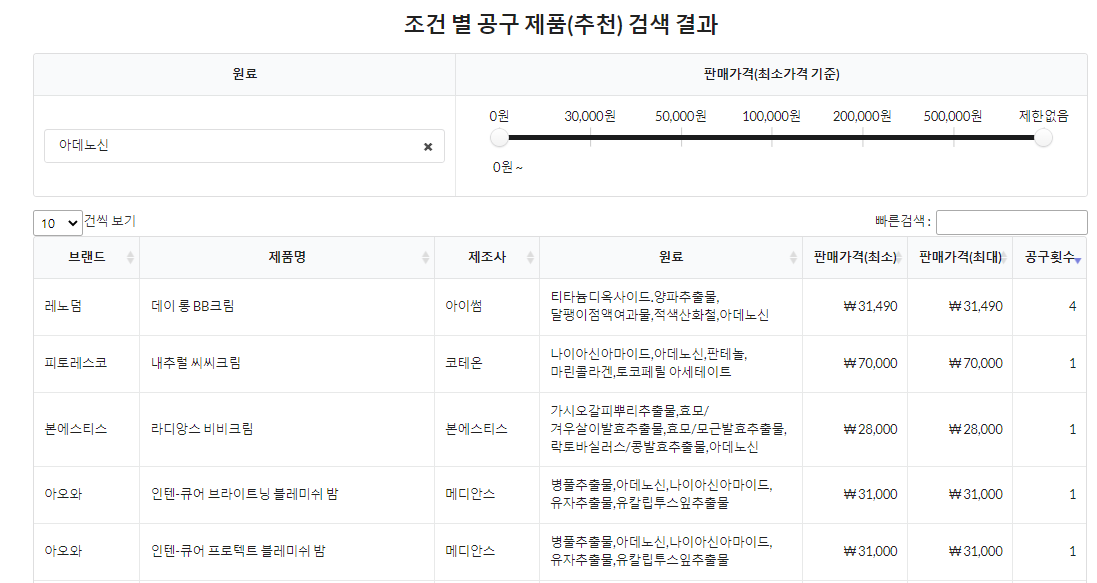Click the 아데노신 ingredient input box

pyautogui.click(x=244, y=146)
